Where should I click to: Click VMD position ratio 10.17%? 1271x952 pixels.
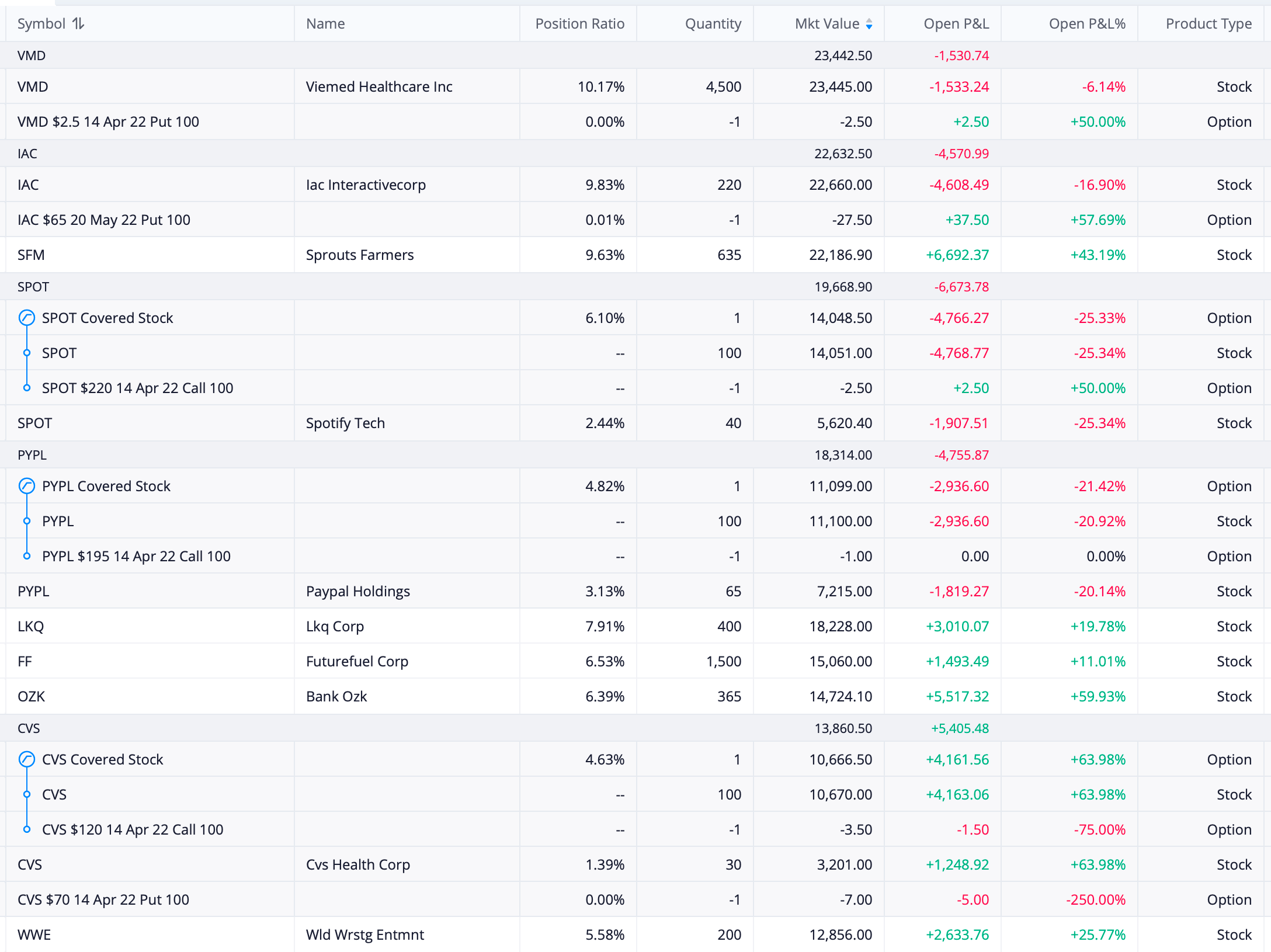tap(601, 87)
